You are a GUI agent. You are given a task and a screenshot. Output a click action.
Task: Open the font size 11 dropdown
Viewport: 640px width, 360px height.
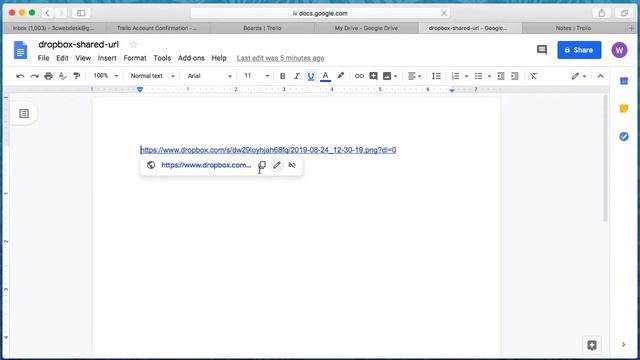tap(256, 76)
